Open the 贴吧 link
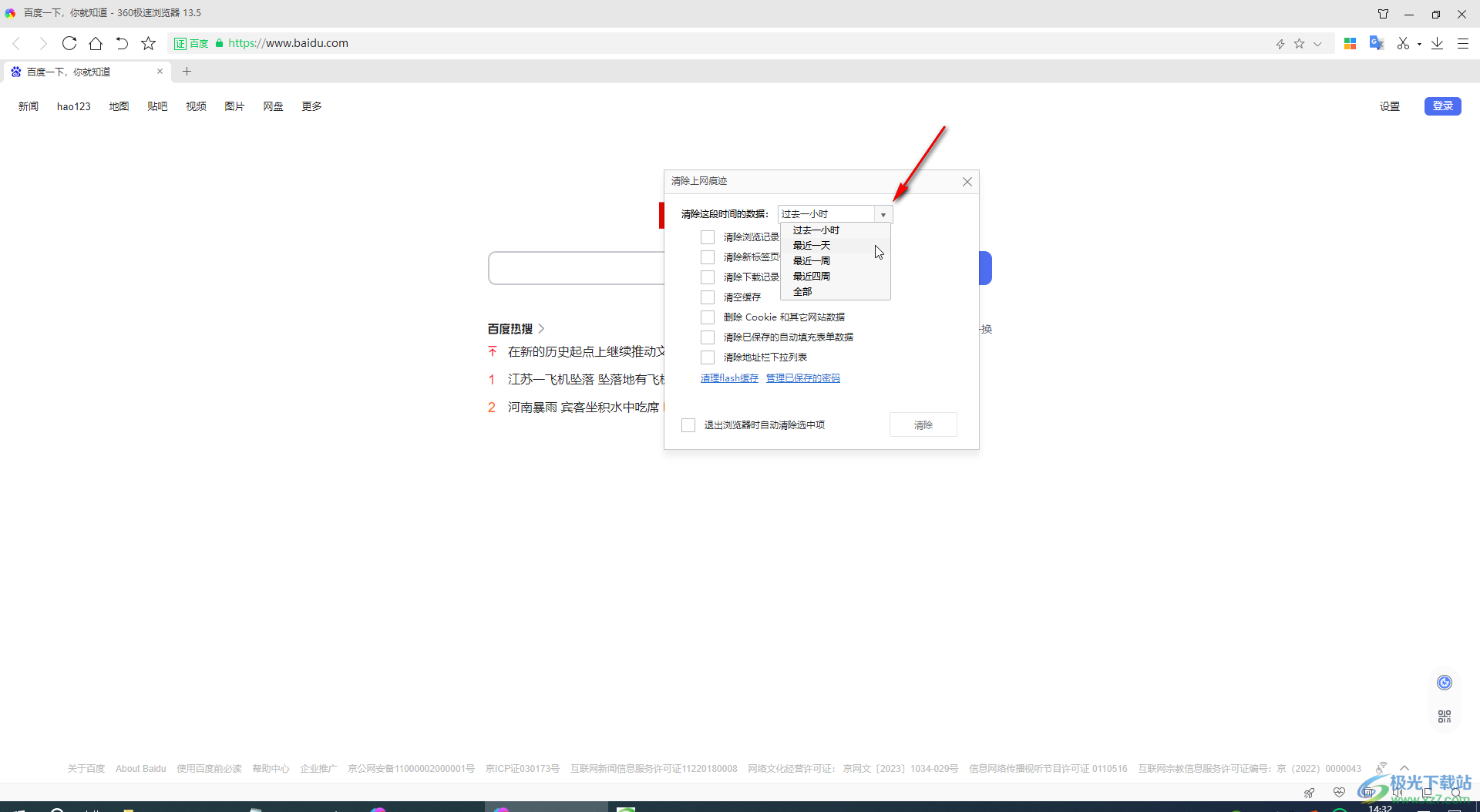The height and width of the screenshot is (812, 1480). click(x=157, y=106)
